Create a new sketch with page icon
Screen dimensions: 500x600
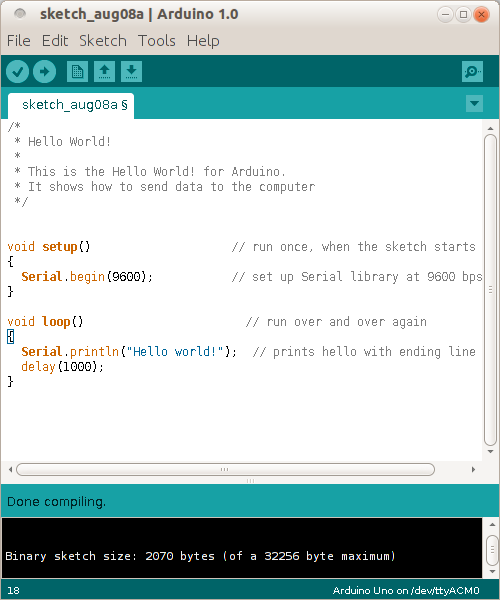77,72
